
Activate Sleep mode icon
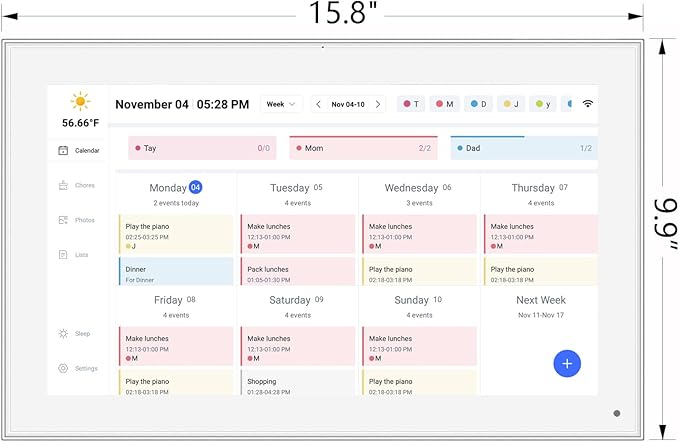pyautogui.click(x=63, y=334)
